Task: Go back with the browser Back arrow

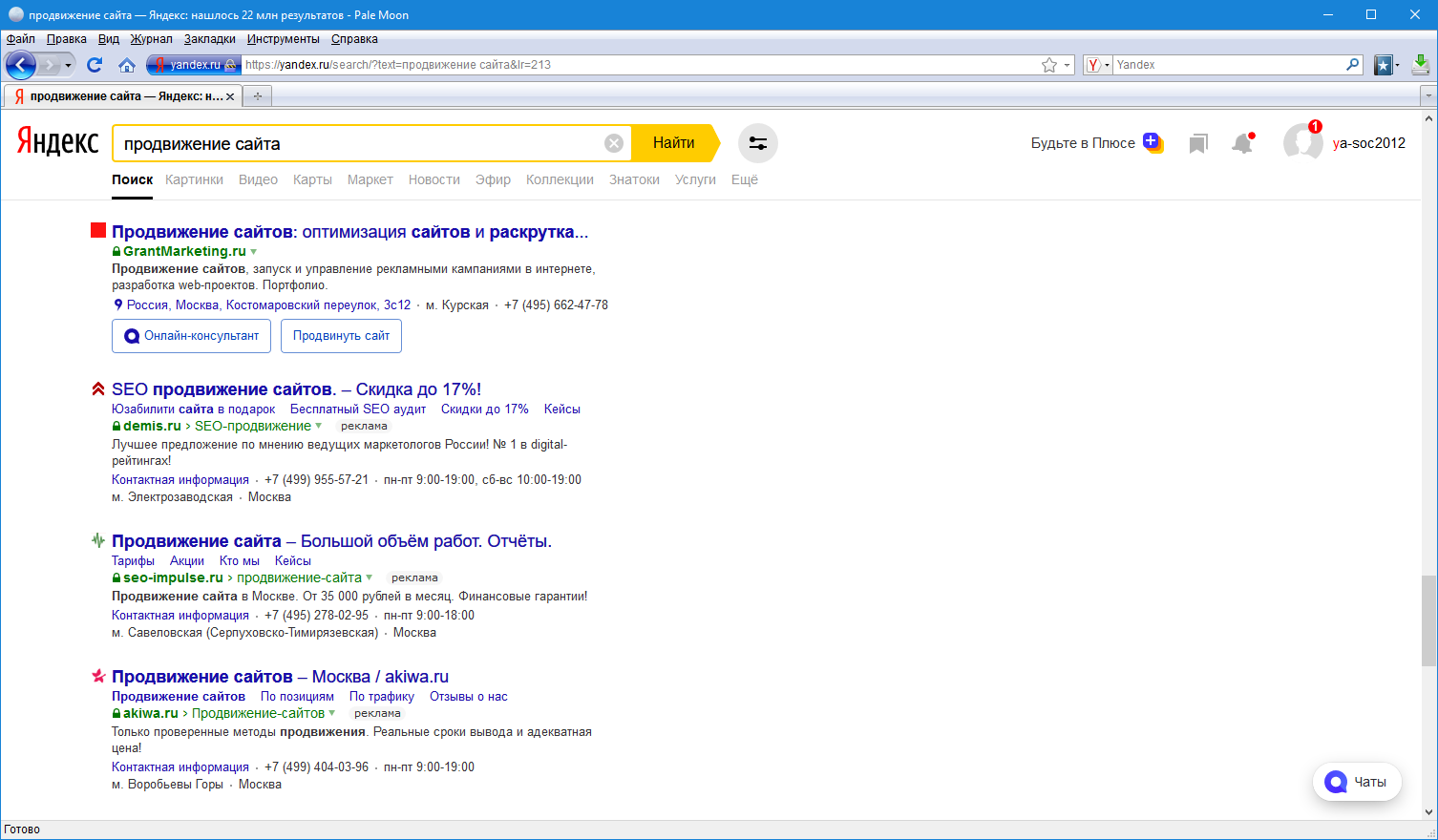Action: click(21, 65)
